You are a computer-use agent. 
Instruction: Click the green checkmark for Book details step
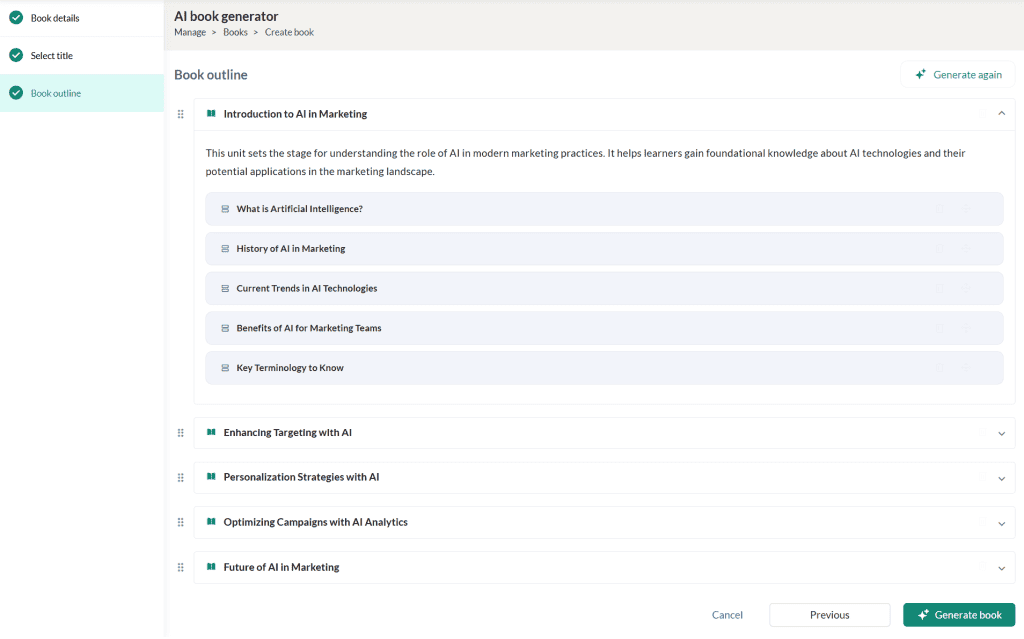tap(16, 18)
